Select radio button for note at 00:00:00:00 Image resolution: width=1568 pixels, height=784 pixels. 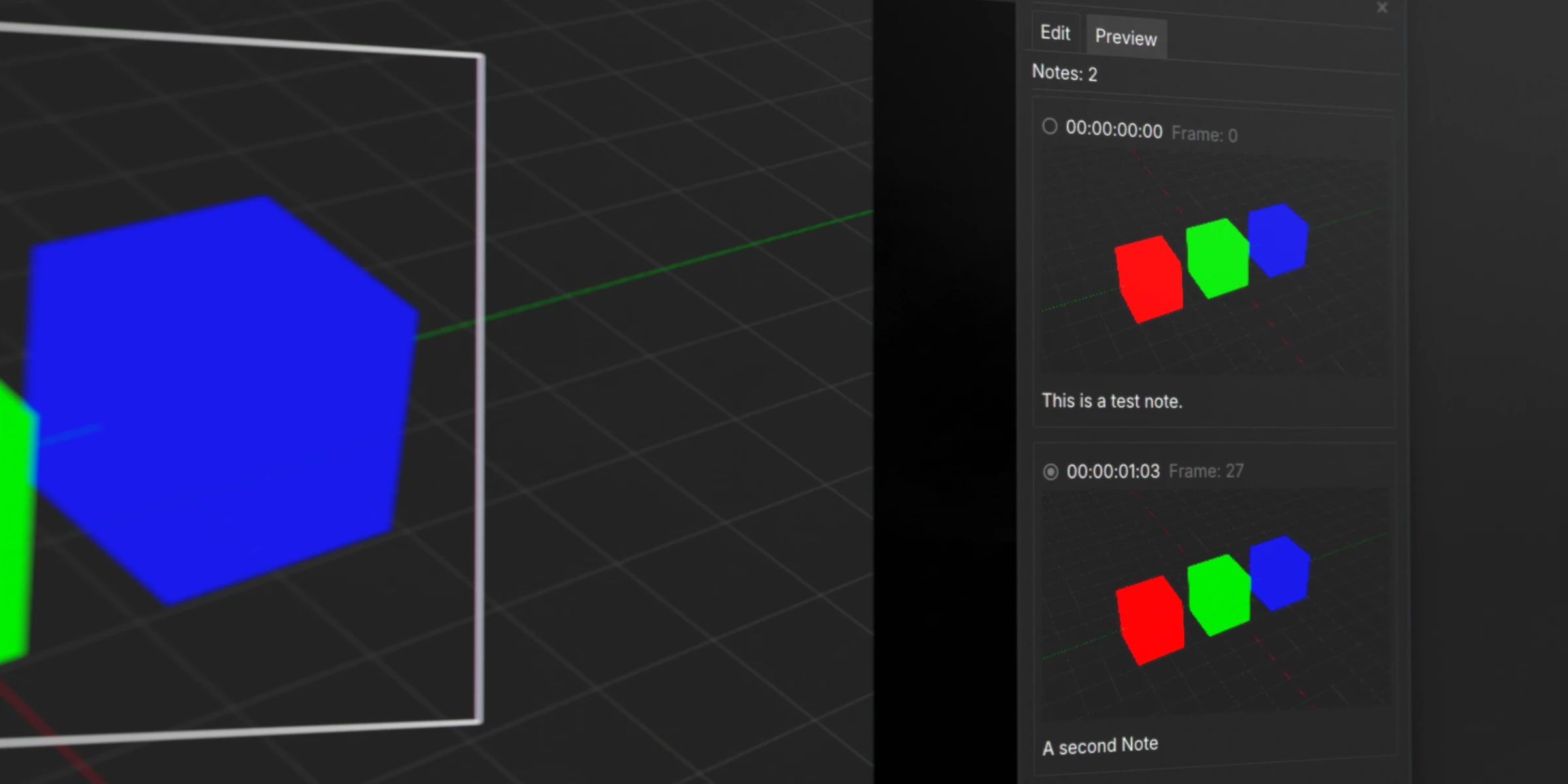tap(1049, 126)
